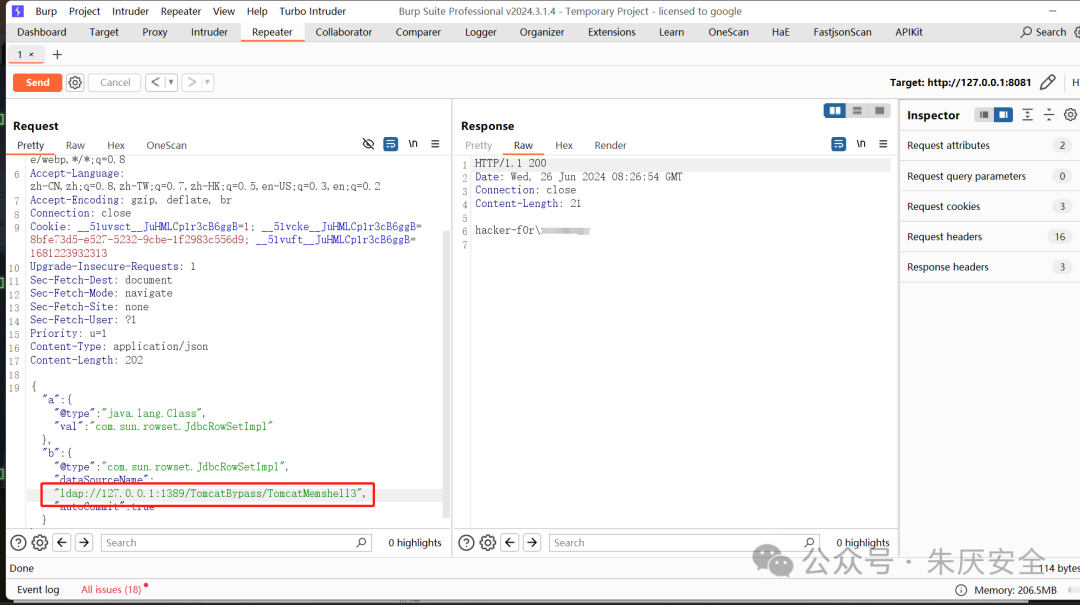Screen dimensions: 1080x605
Task: Switch Response view to the Pretty tab
Action: (x=479, y=145)
